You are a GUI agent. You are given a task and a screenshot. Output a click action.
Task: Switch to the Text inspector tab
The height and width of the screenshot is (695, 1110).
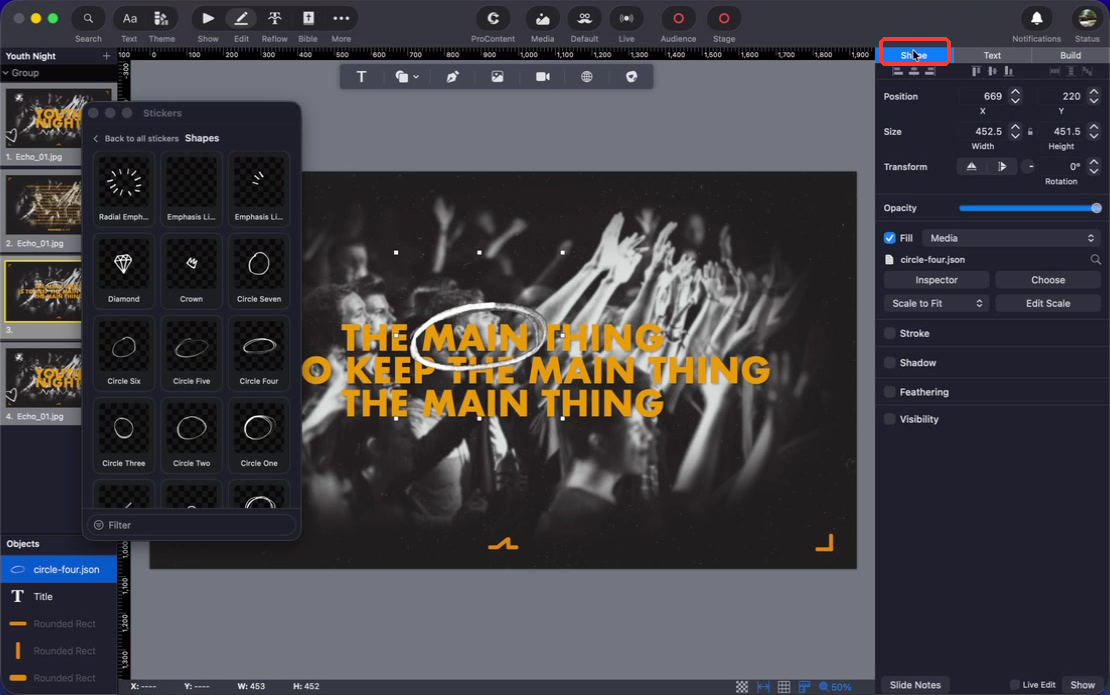(992, 55)
